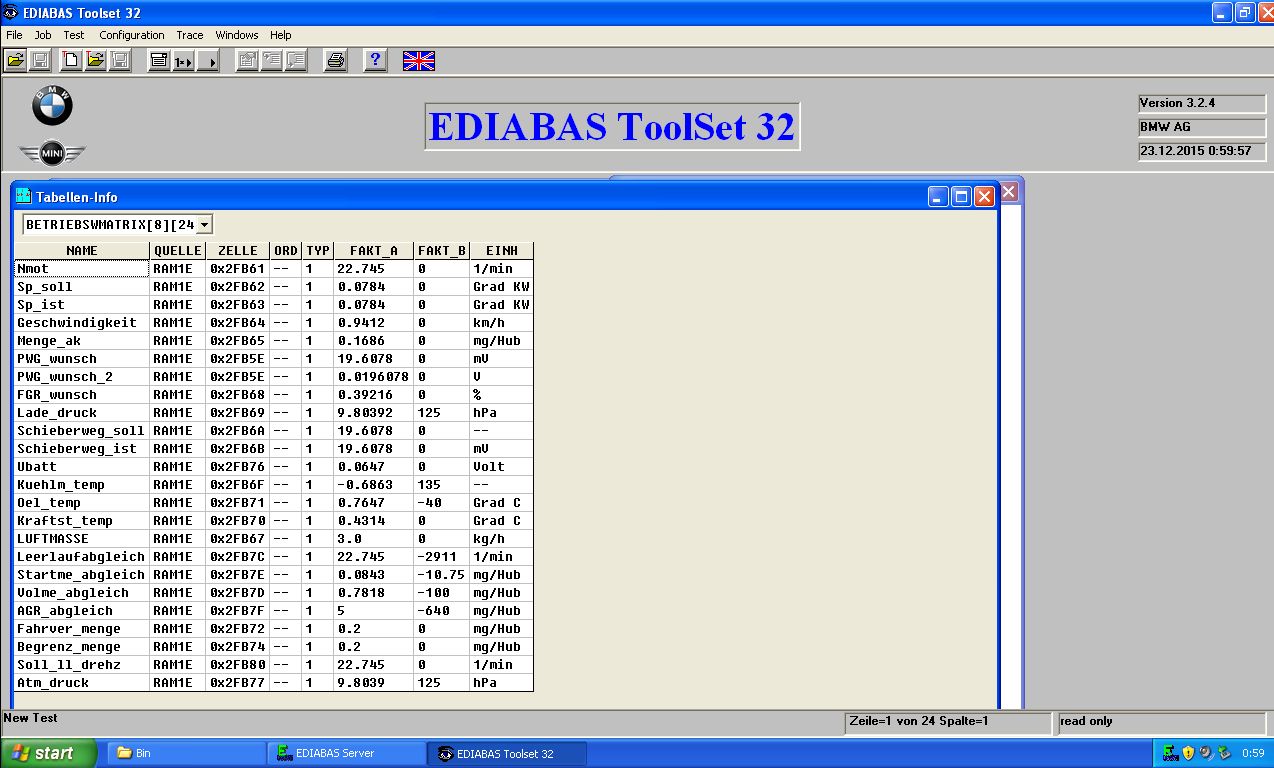Open the Help menu
Screen dimensions: 1274x768
281,35
